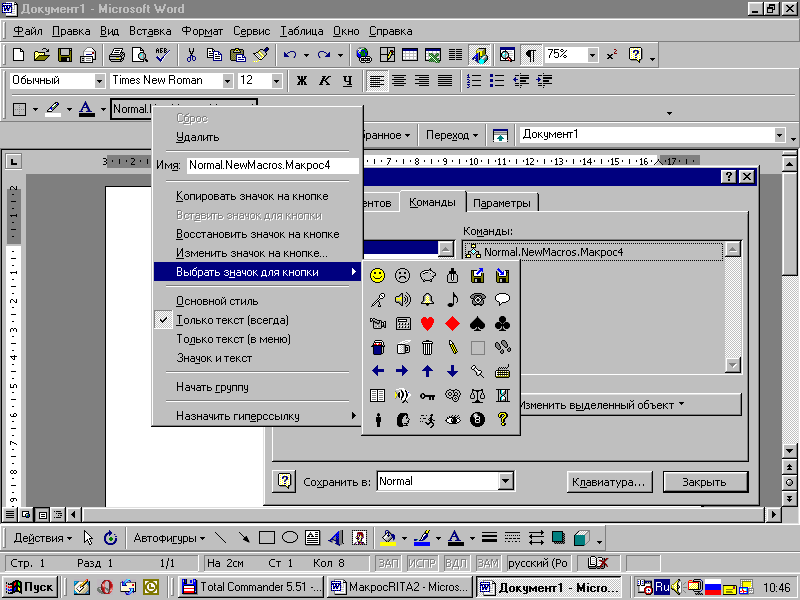Screen dimensions: 800x600
Task: Pick the key button icon
Action: [x=428, y=395]
